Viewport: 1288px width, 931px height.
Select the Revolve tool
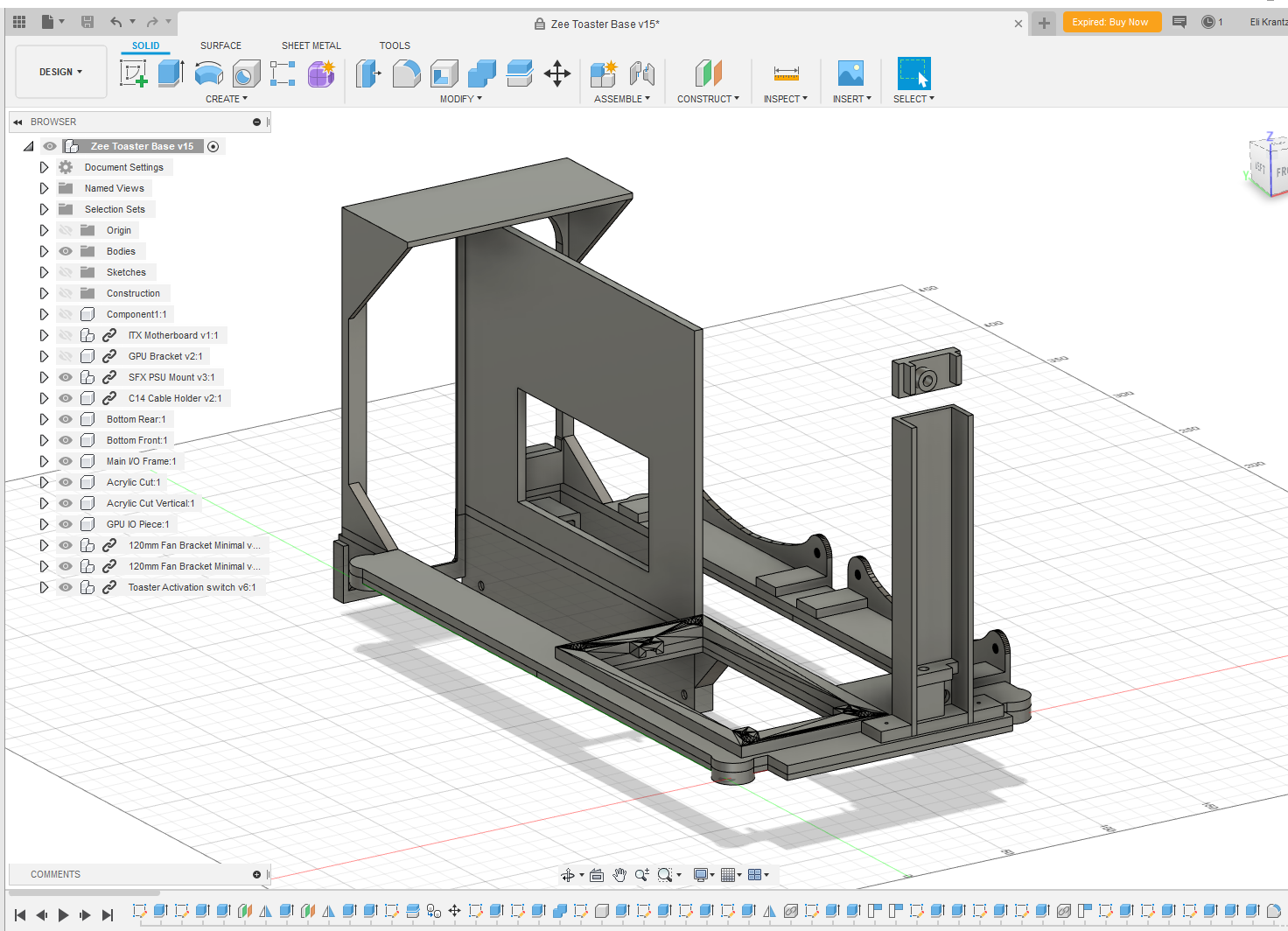pos(208,73)
